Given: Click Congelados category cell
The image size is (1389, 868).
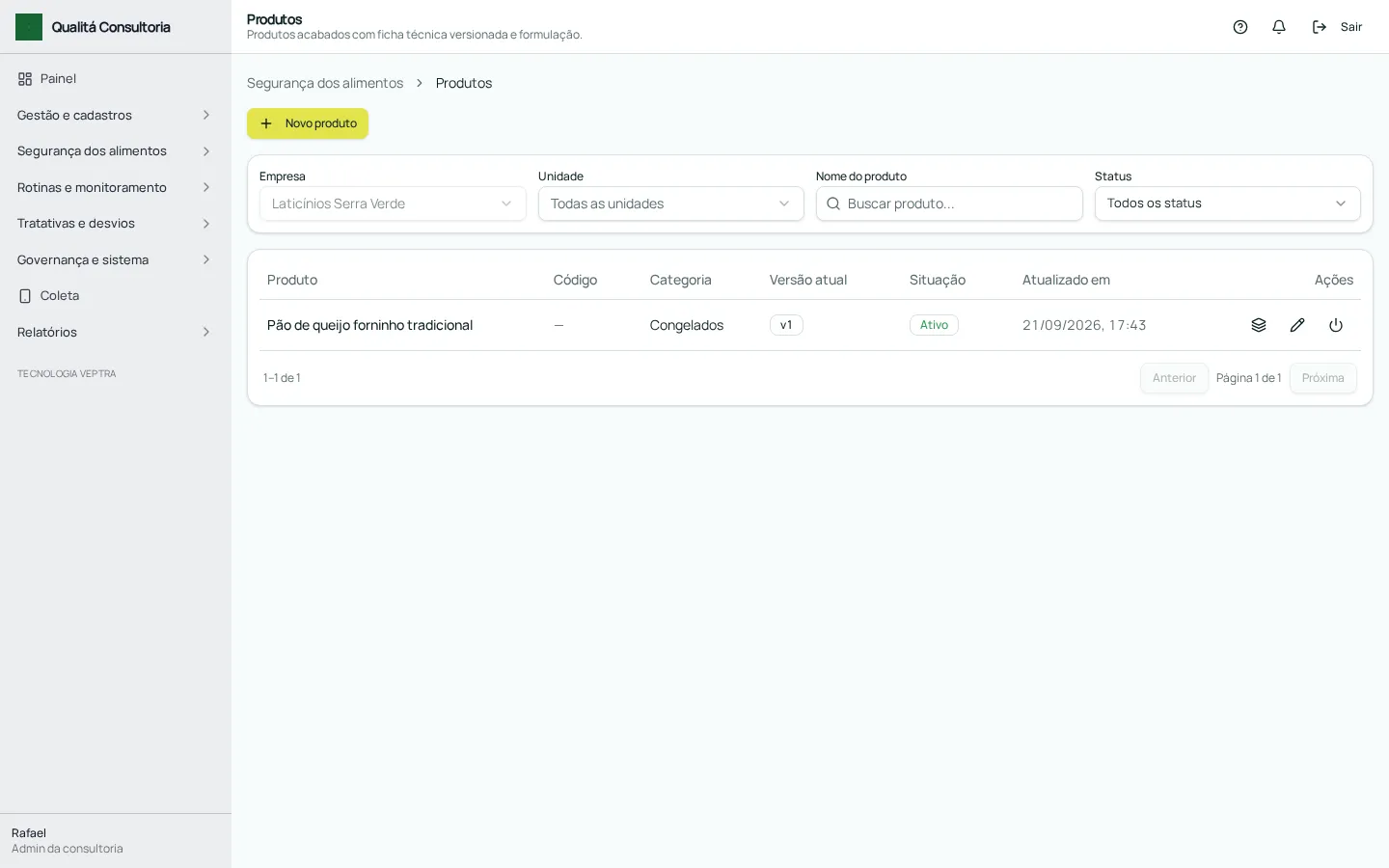Looking at the screenshot, I should point(687,325).
